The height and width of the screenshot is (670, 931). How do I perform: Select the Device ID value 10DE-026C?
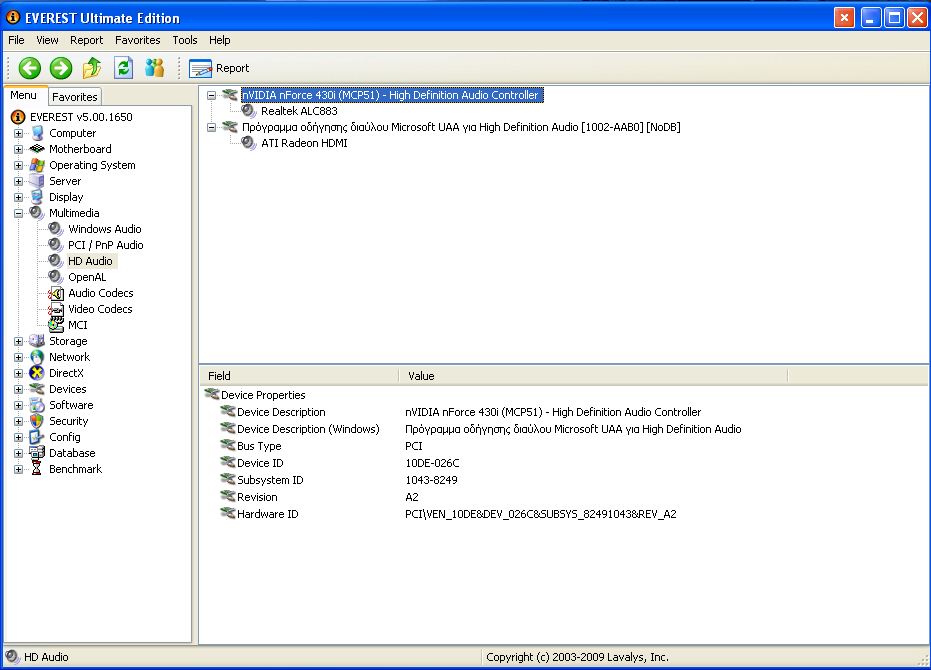click(432, 463)
